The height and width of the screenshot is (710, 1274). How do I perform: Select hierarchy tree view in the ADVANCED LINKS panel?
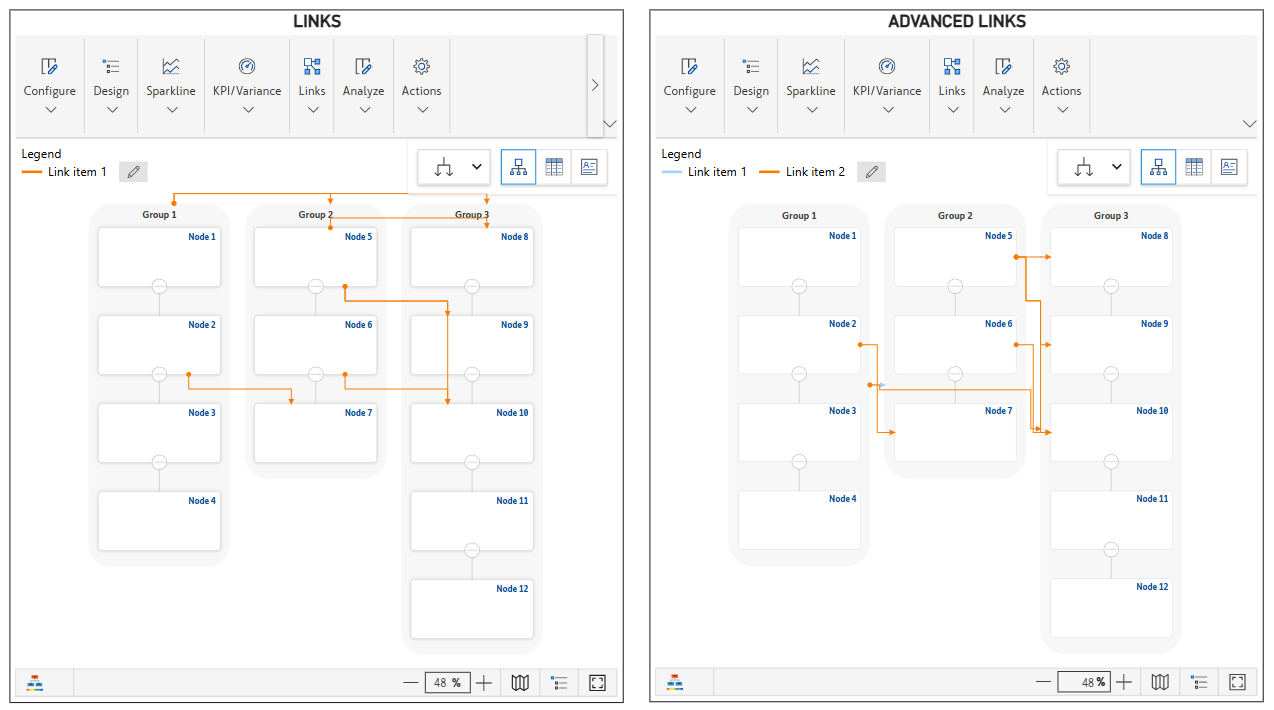(1158, 168)
